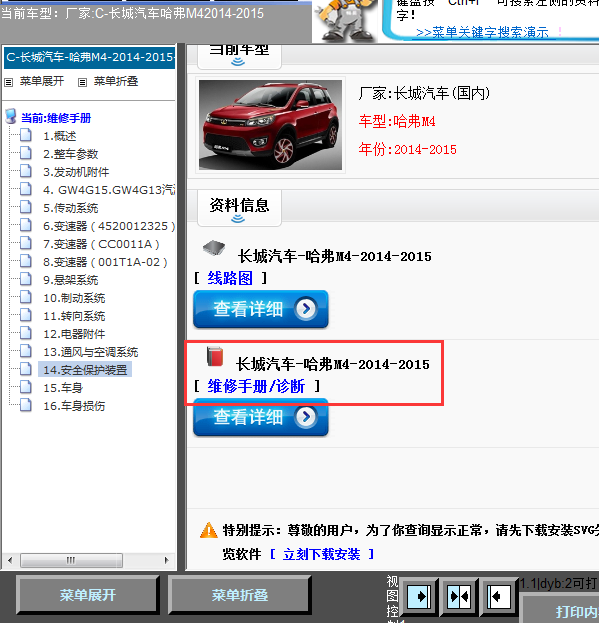Click the view control right-arrow icon

click(x=418, y=597)
